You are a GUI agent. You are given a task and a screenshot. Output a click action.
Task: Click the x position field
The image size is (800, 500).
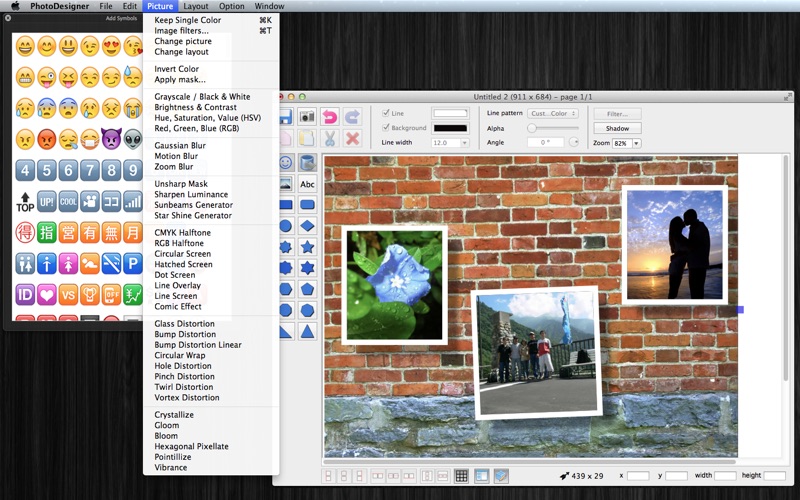638,476
